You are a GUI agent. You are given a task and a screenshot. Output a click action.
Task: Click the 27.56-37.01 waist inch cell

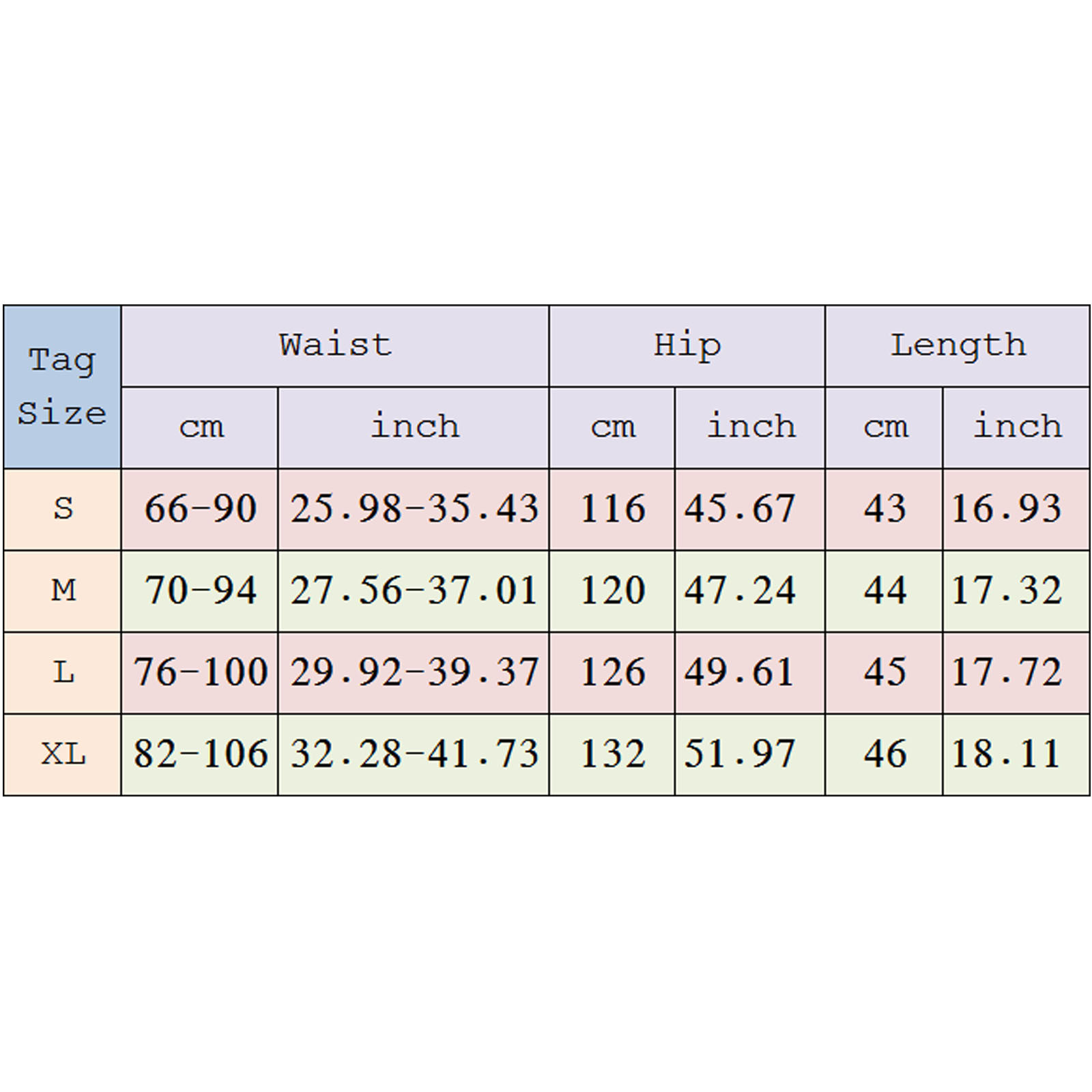[414, 591]
